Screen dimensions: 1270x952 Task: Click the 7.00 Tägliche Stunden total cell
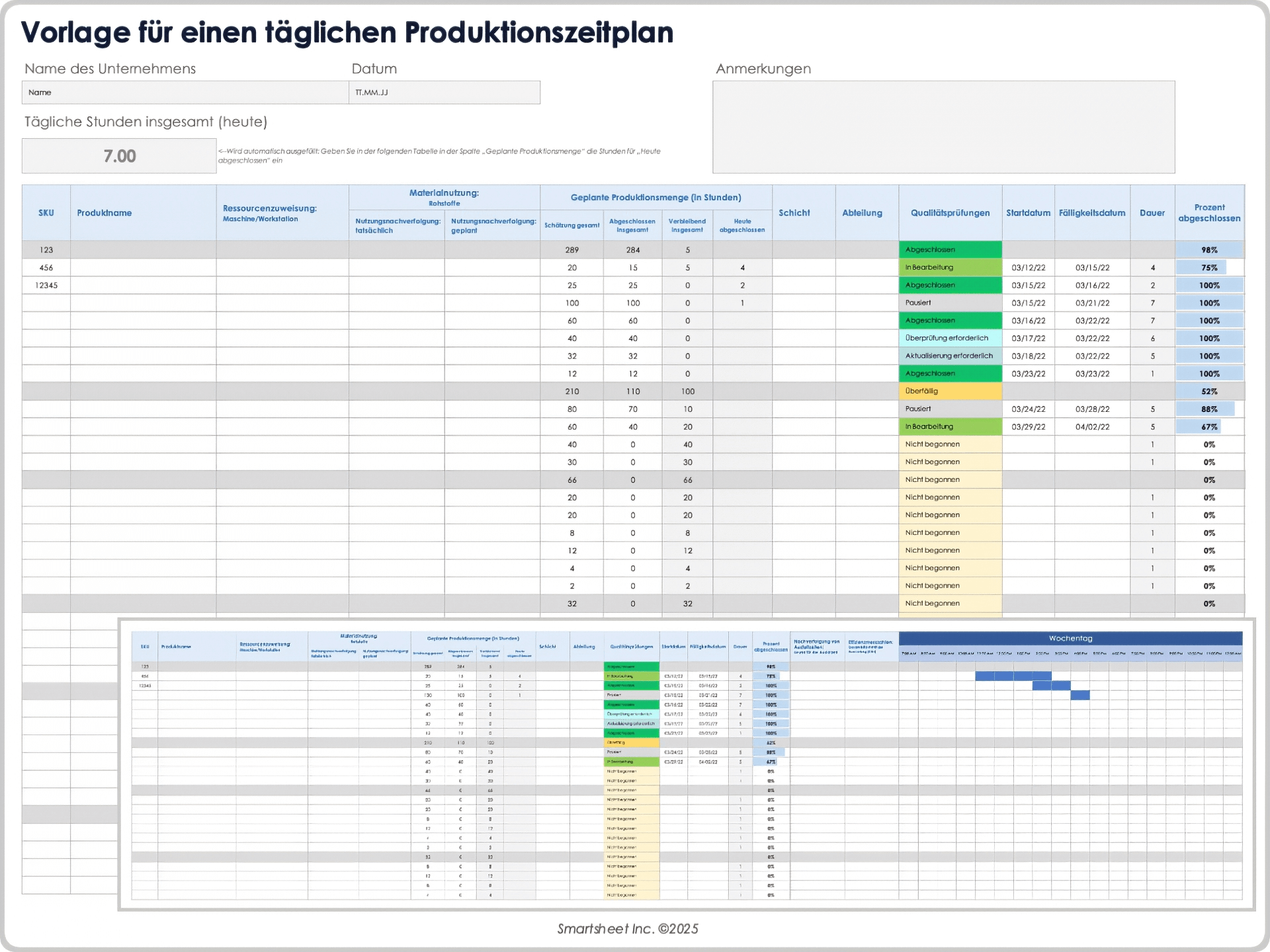(x=118, y=156)
